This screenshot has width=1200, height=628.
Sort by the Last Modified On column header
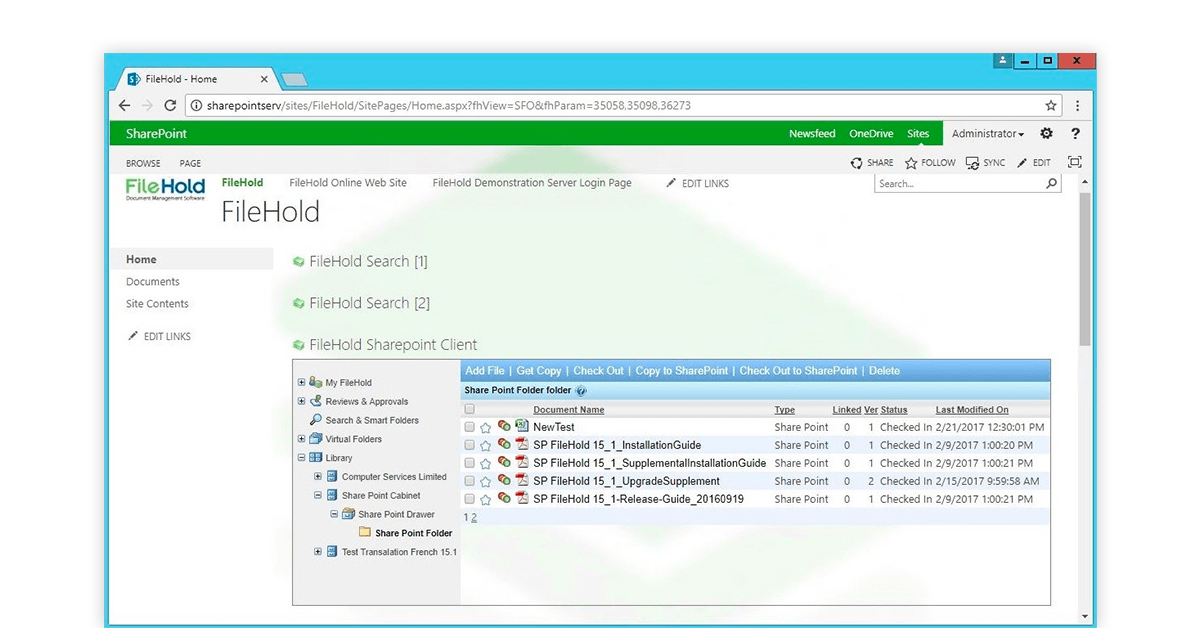coord(972,410)
